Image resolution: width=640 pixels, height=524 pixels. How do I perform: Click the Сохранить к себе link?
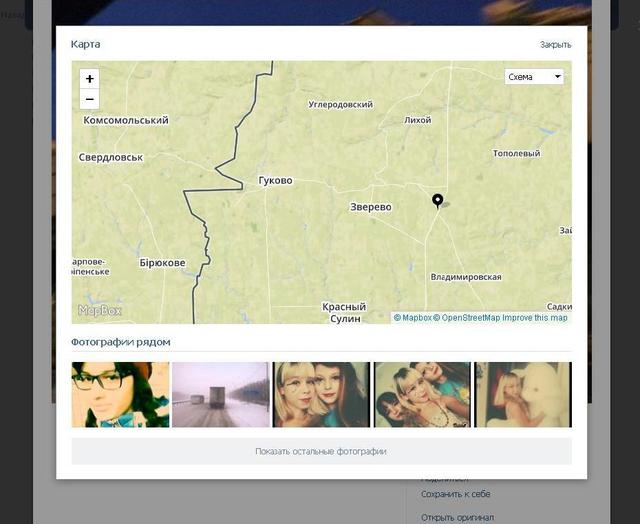pos(455,494)
